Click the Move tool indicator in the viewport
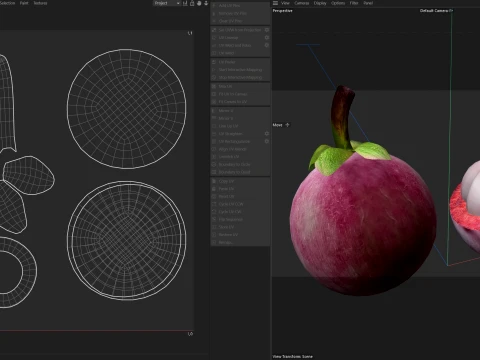The image size is (480, 360). tap(281, 125)
